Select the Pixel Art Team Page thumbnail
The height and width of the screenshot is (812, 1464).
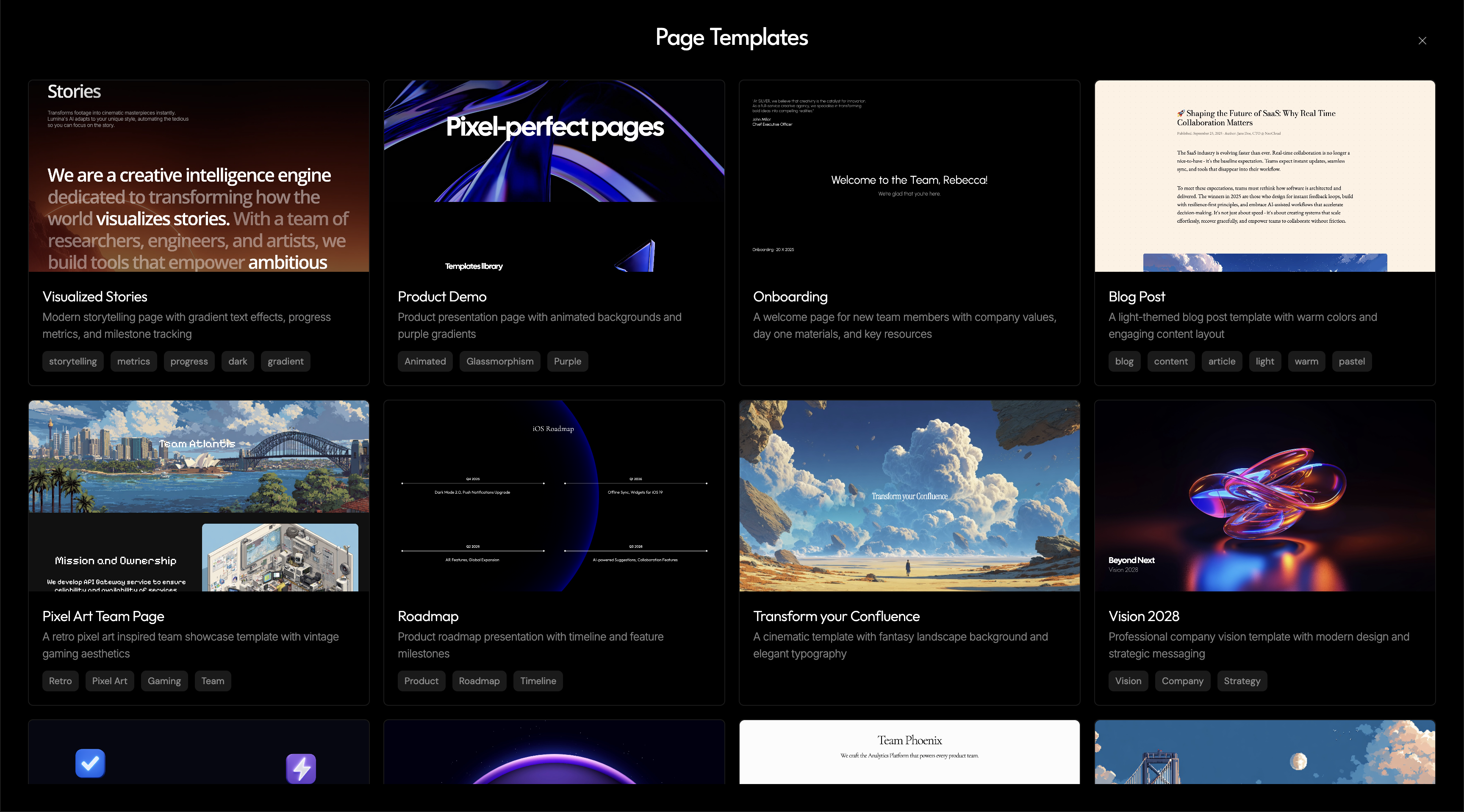tap(198, 496)
